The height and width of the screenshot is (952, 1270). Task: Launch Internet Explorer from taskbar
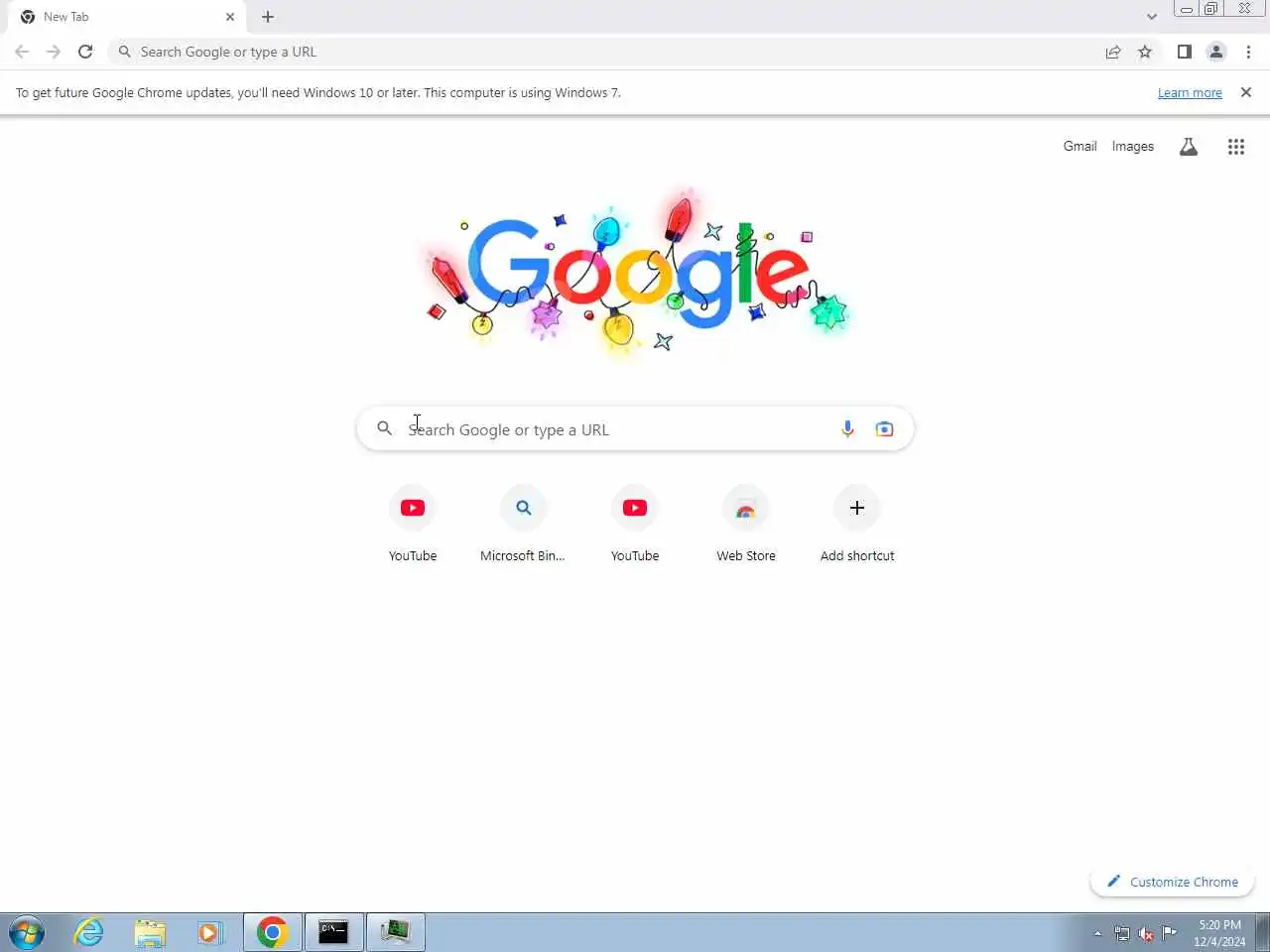point(89,932)
